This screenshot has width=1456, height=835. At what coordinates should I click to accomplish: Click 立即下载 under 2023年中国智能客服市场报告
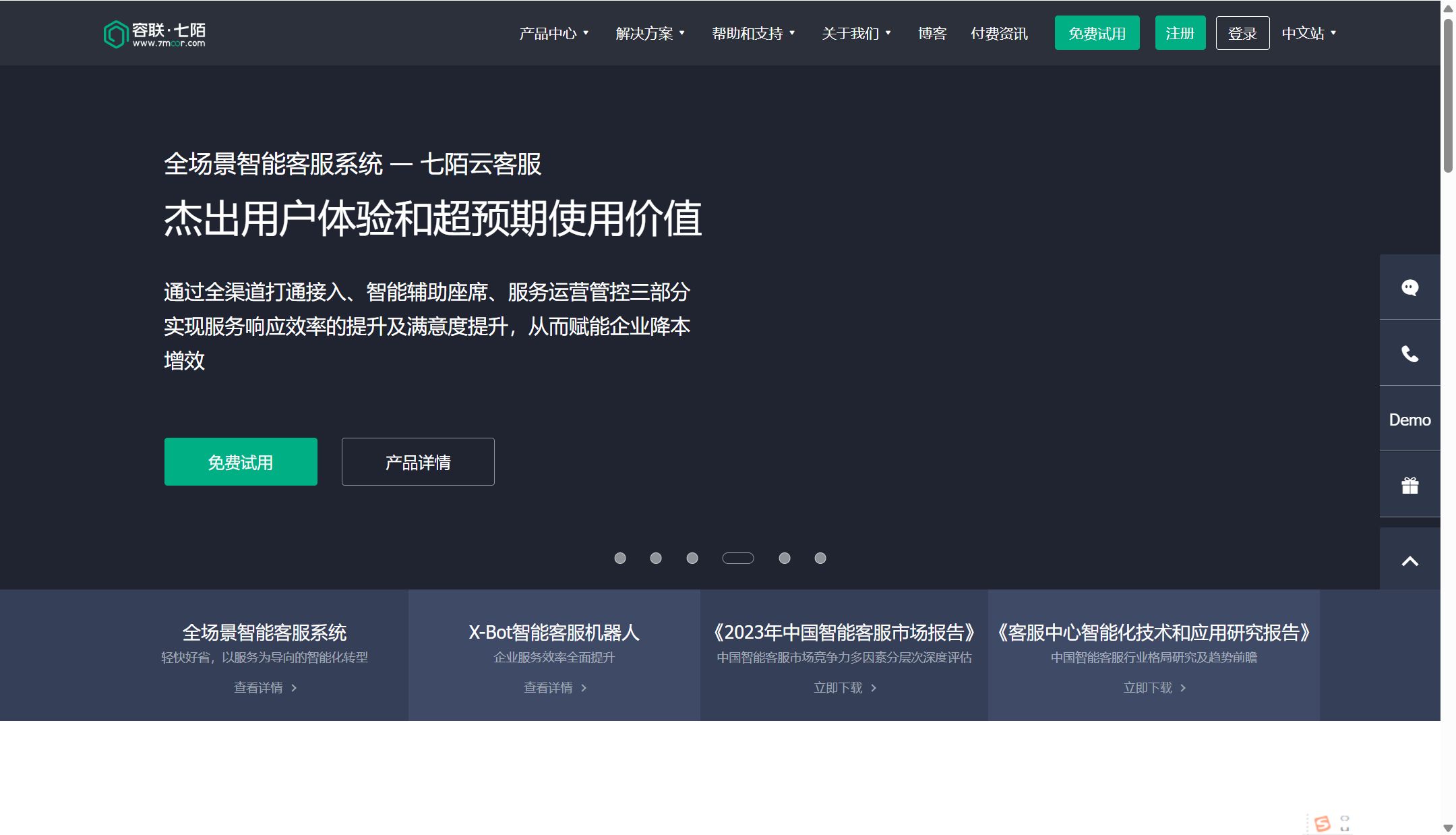pos(844,687)
